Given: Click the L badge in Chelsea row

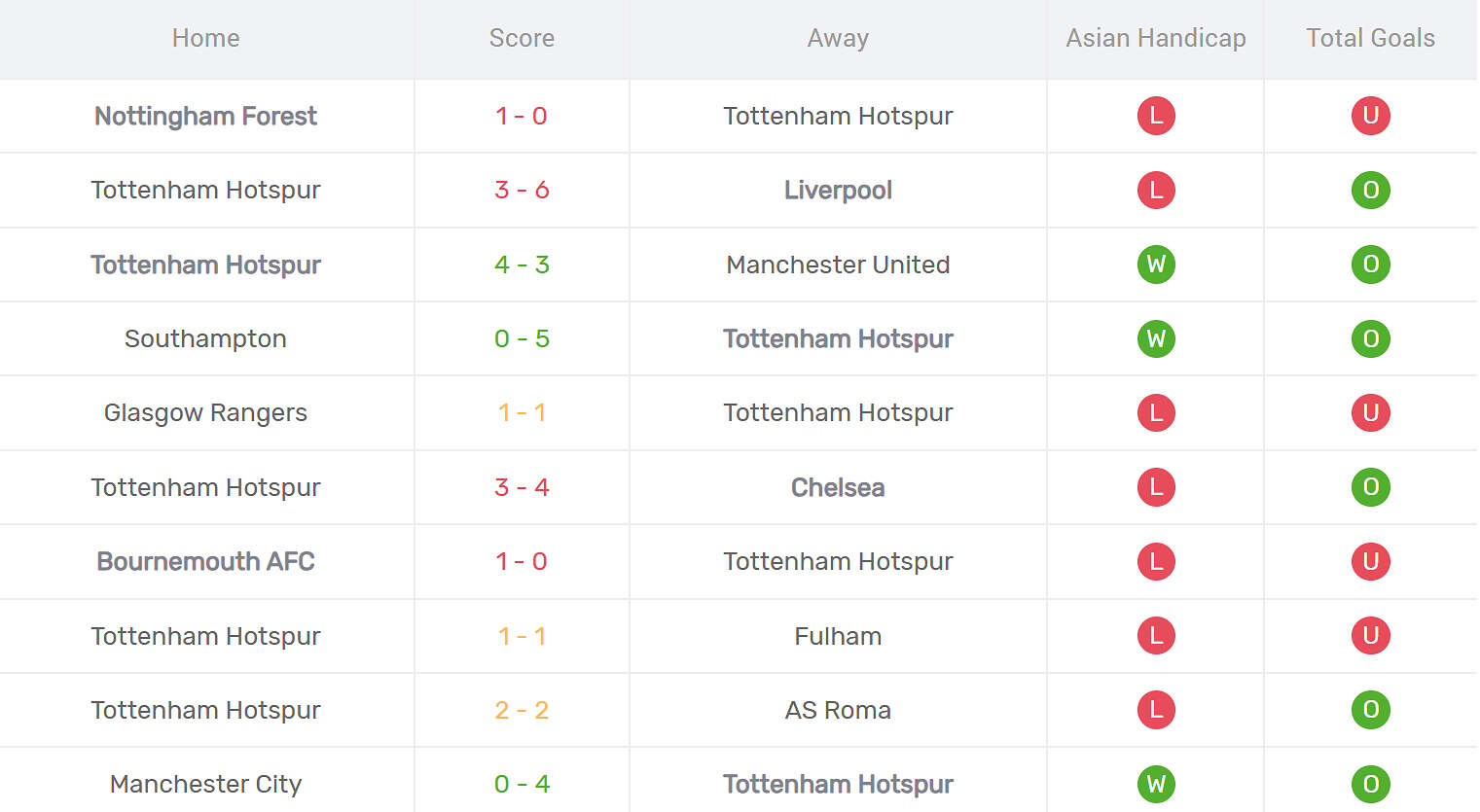Looking at the screenshot, I should click(1156, 487).
